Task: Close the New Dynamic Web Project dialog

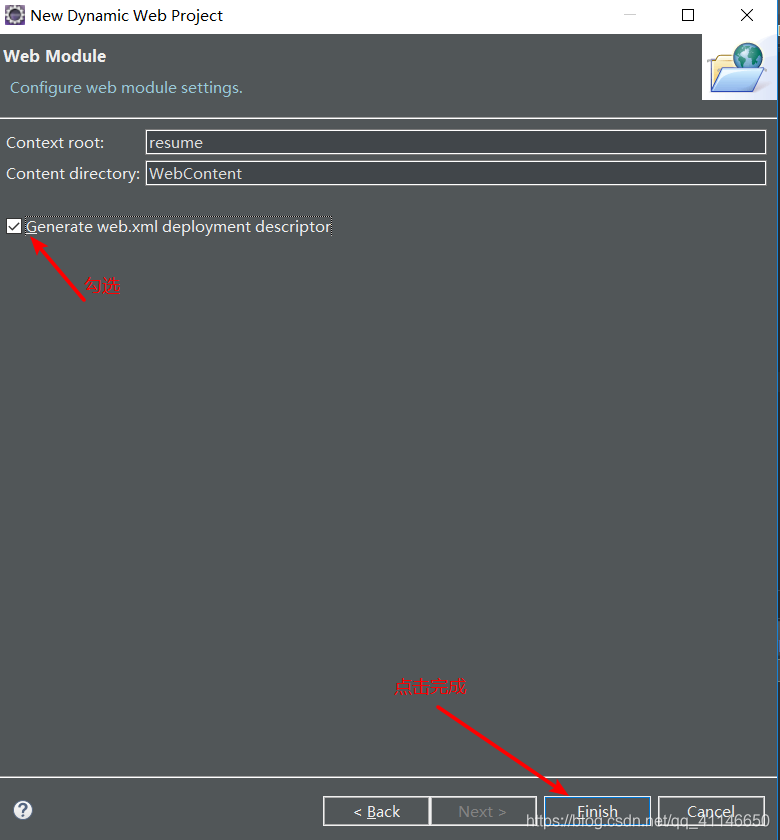Action: point(747,15)
